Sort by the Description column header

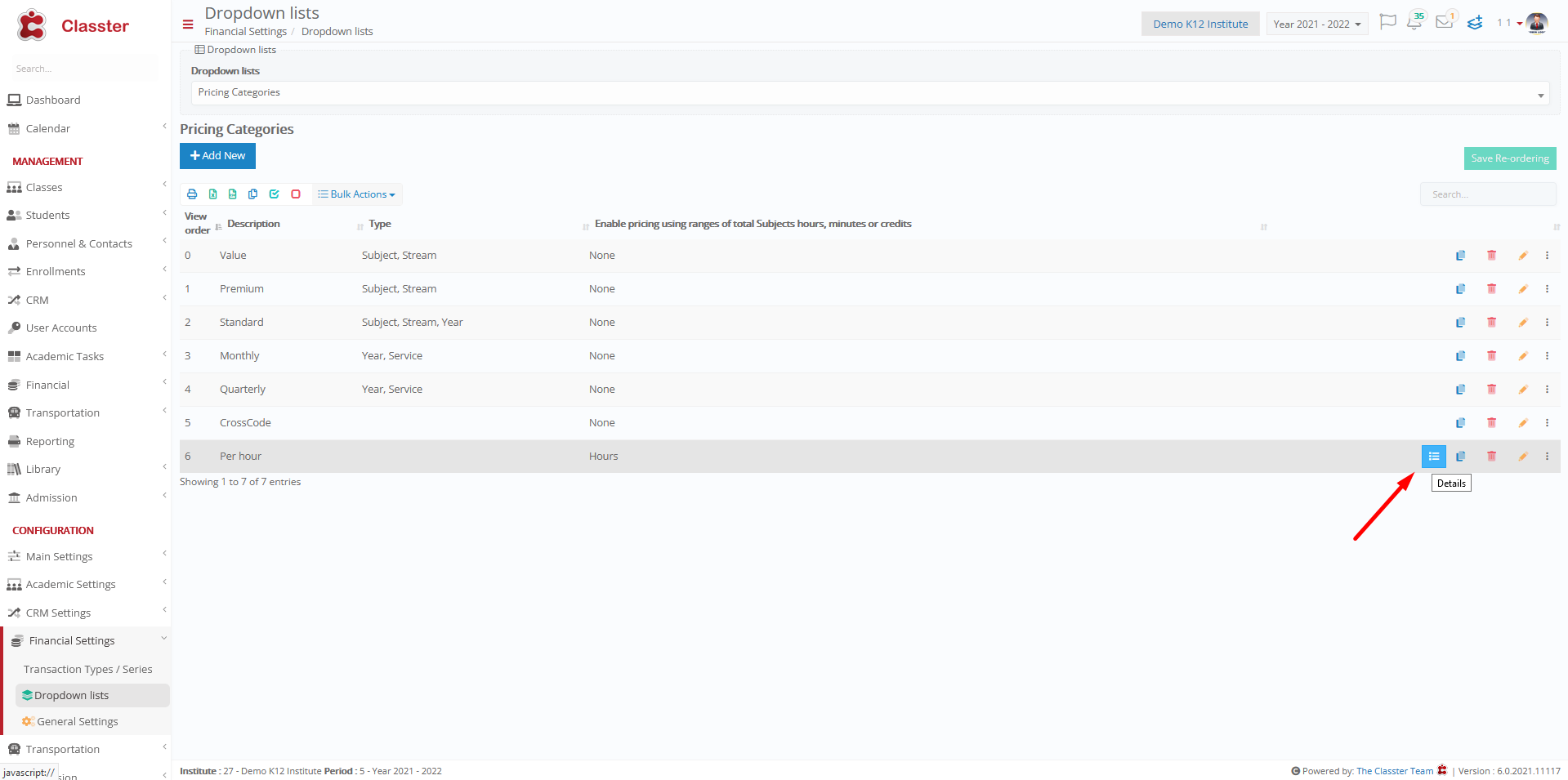click(x=253, y=224)
